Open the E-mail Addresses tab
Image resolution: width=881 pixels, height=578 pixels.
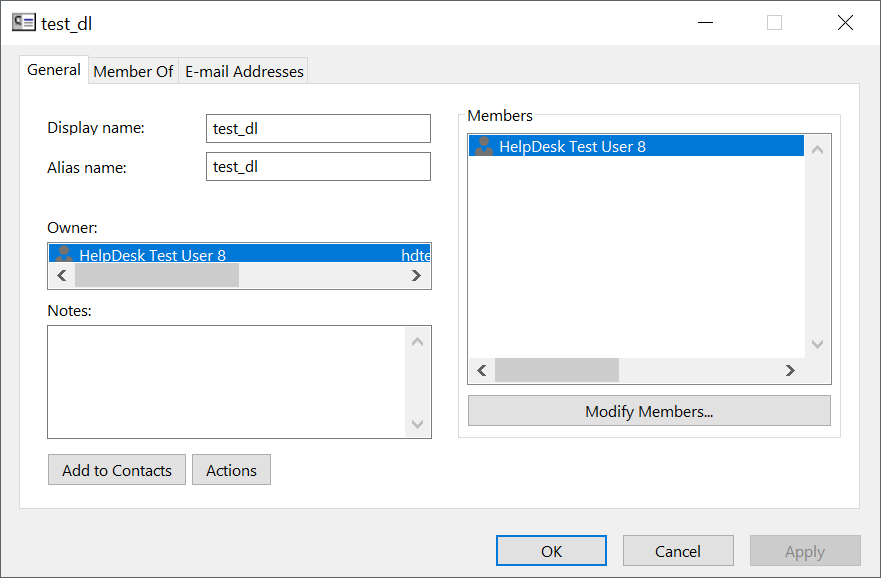tap(244, 71)
